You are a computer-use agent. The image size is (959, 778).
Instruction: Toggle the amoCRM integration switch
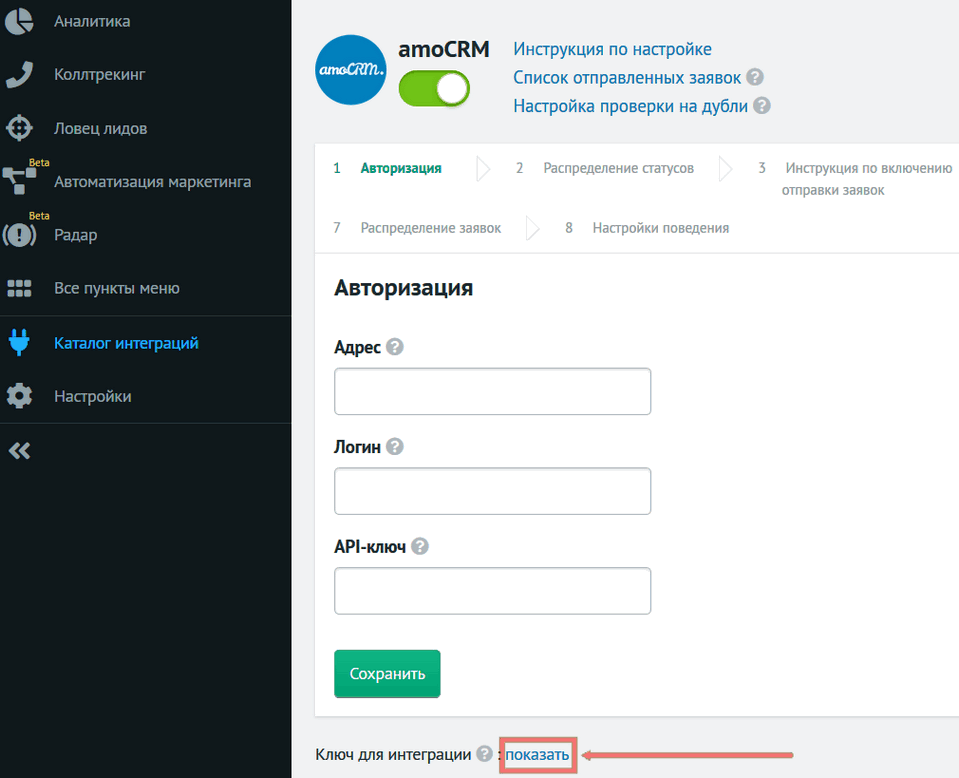pyautogui.click(x=434, y=89)
